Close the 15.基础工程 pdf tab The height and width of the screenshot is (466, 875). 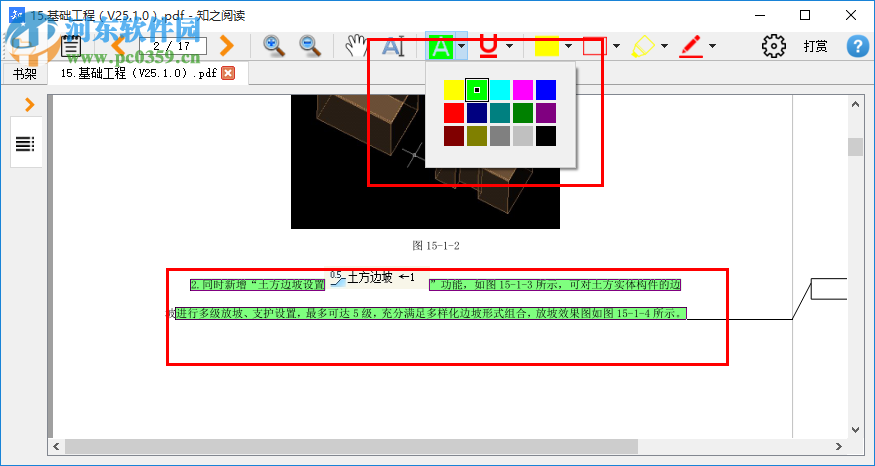point(228,73)
